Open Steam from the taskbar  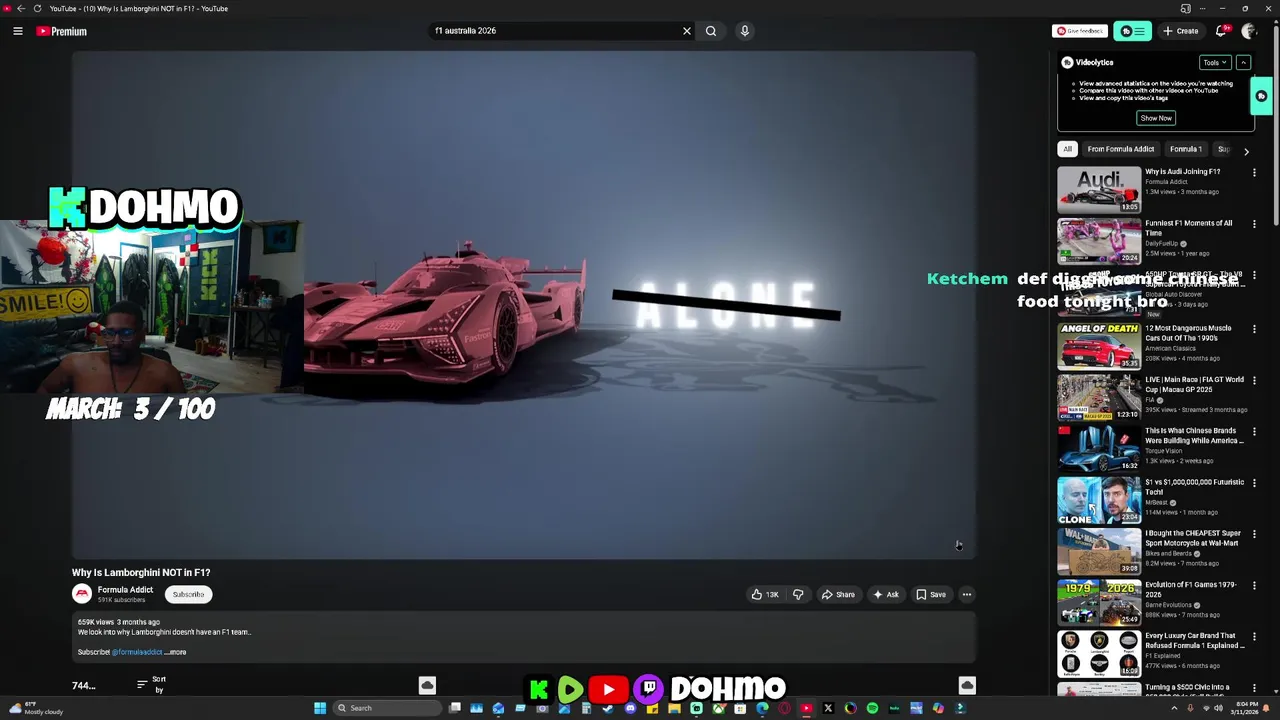pos(608,708)
